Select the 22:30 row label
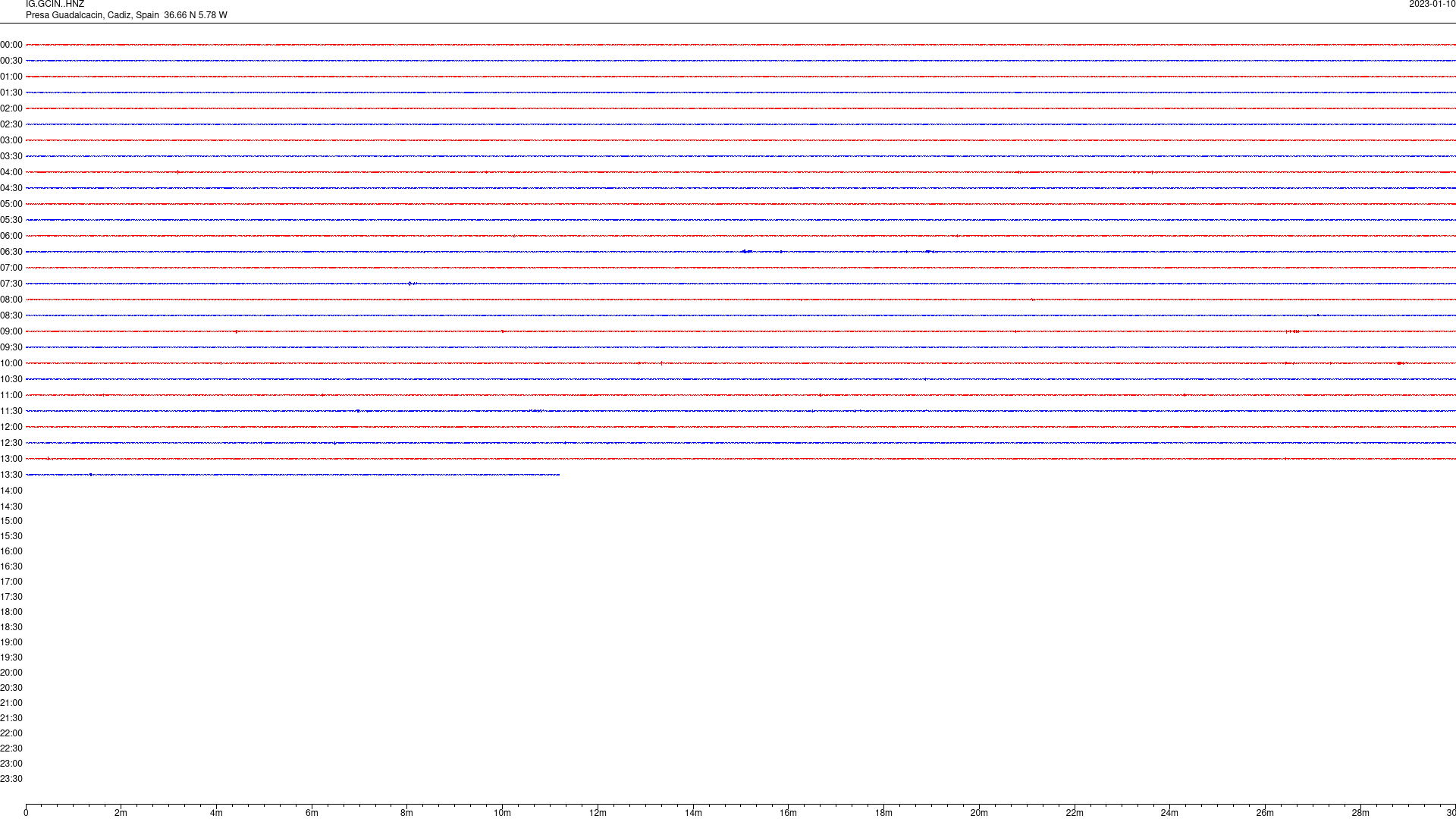 pyautogui.click(x=11, y=748)
